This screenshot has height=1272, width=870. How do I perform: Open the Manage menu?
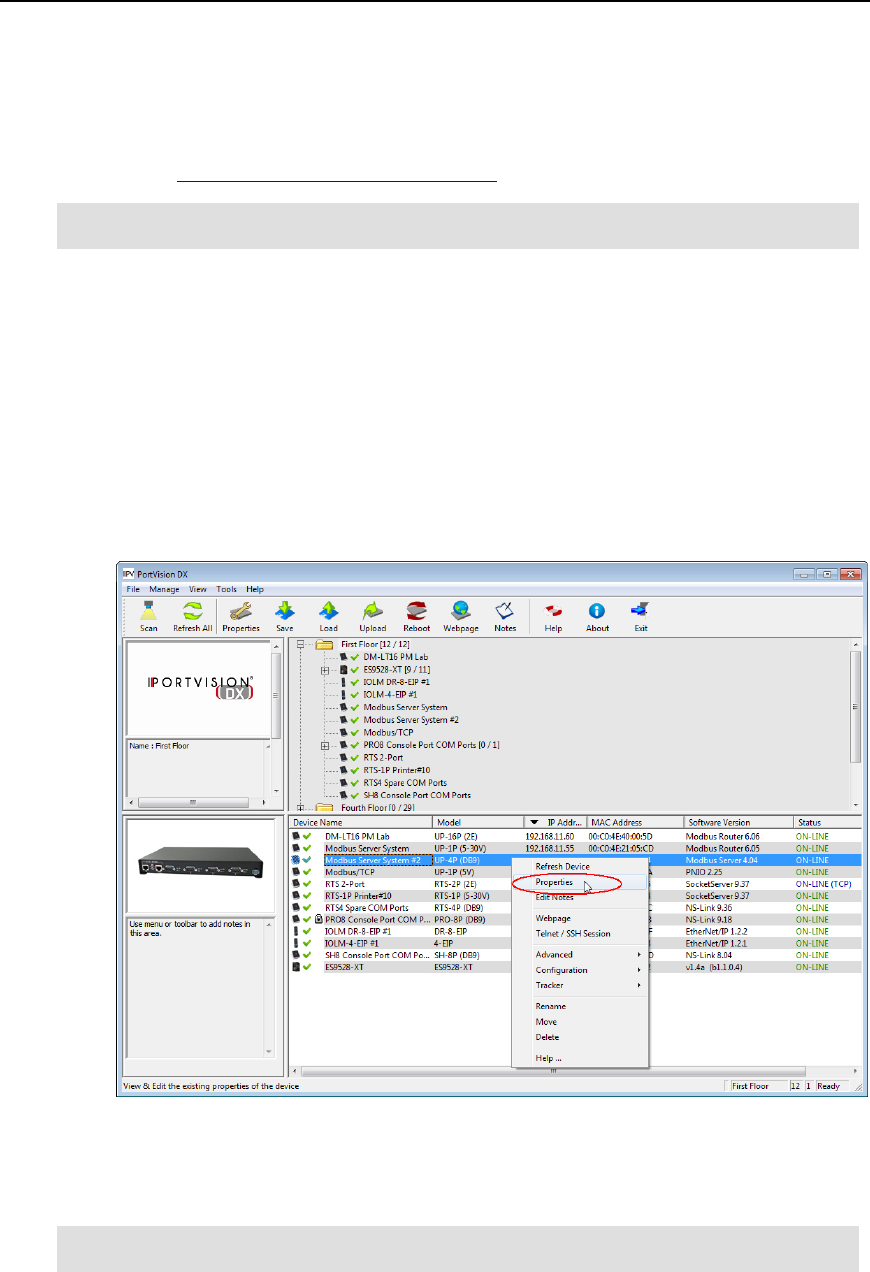(164, 589)
